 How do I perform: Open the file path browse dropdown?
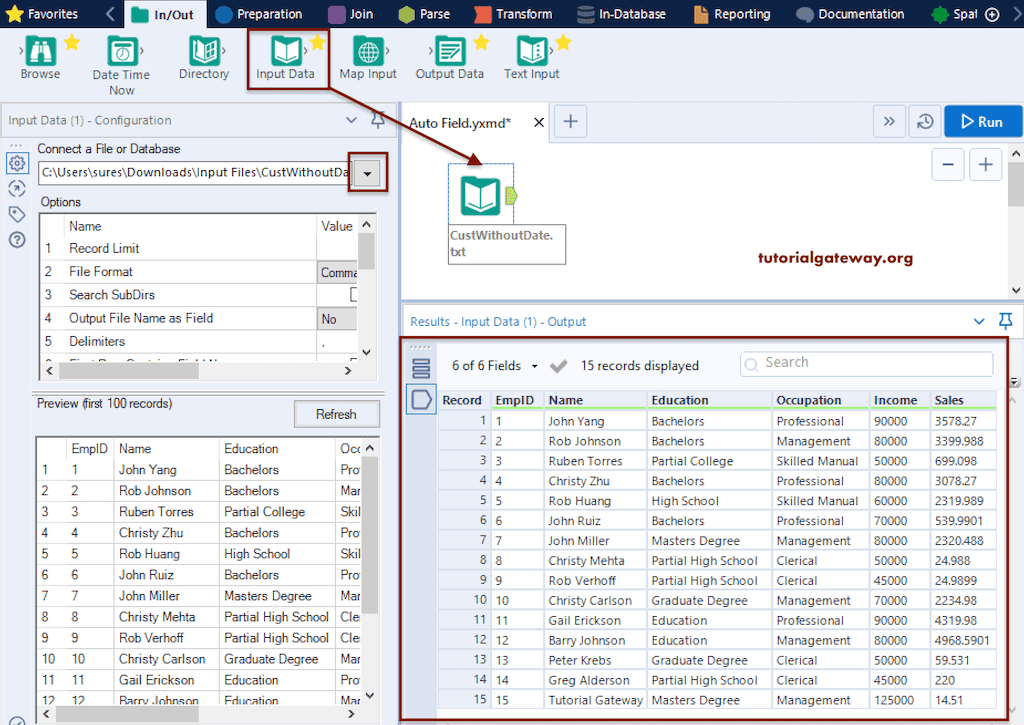click(x=367, y=172)
